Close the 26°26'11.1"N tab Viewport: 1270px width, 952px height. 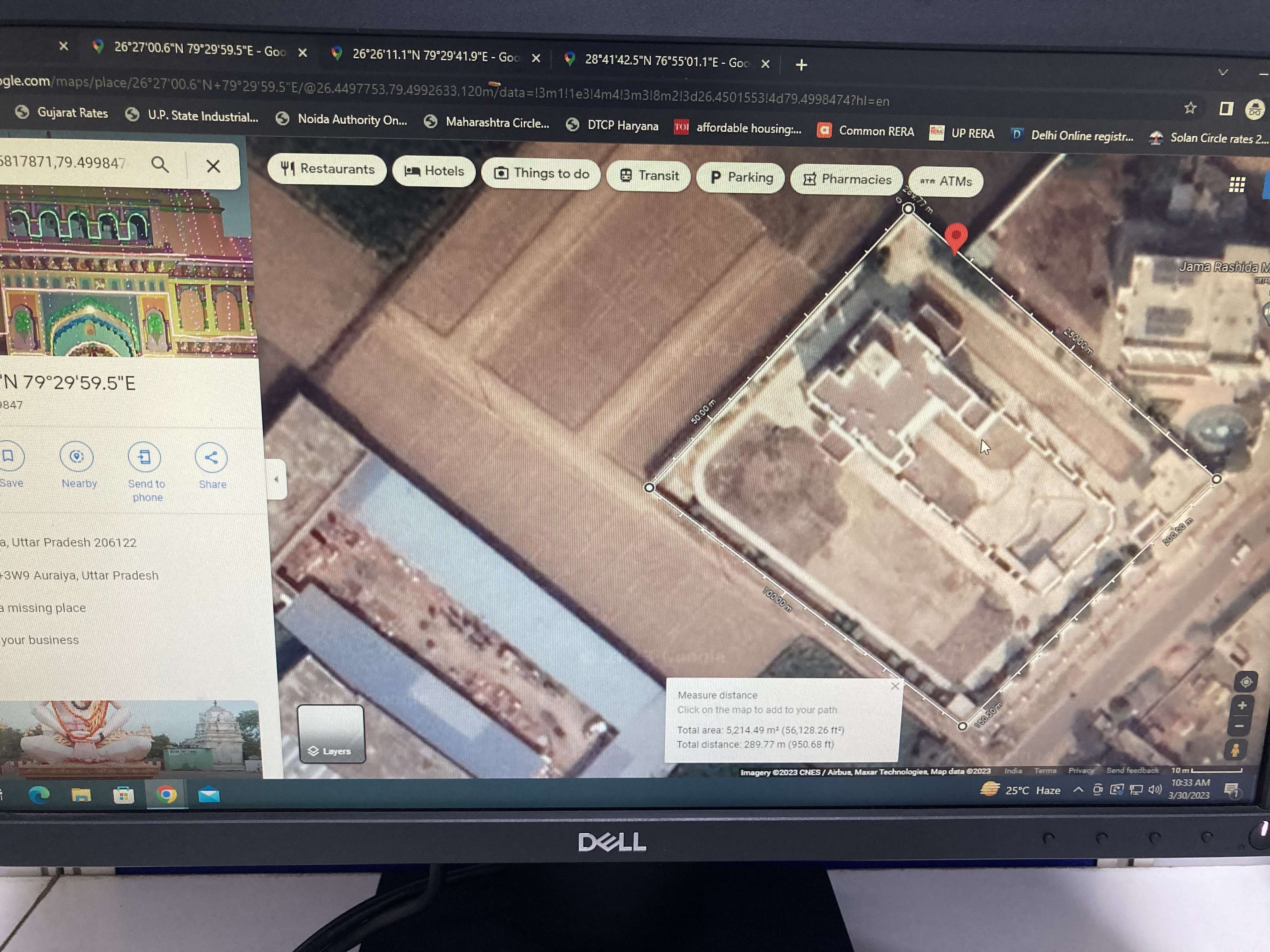pos(536,58)
